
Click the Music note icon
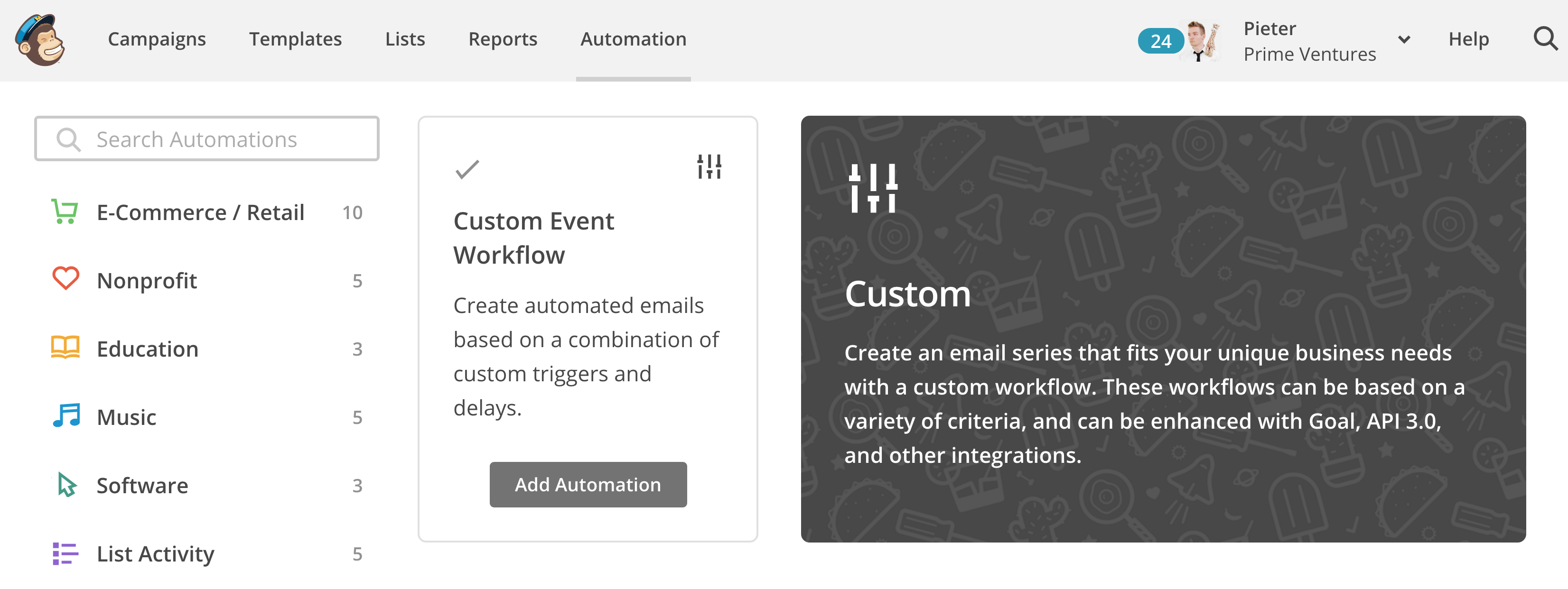pyautogui.click(x=66, y=416)
